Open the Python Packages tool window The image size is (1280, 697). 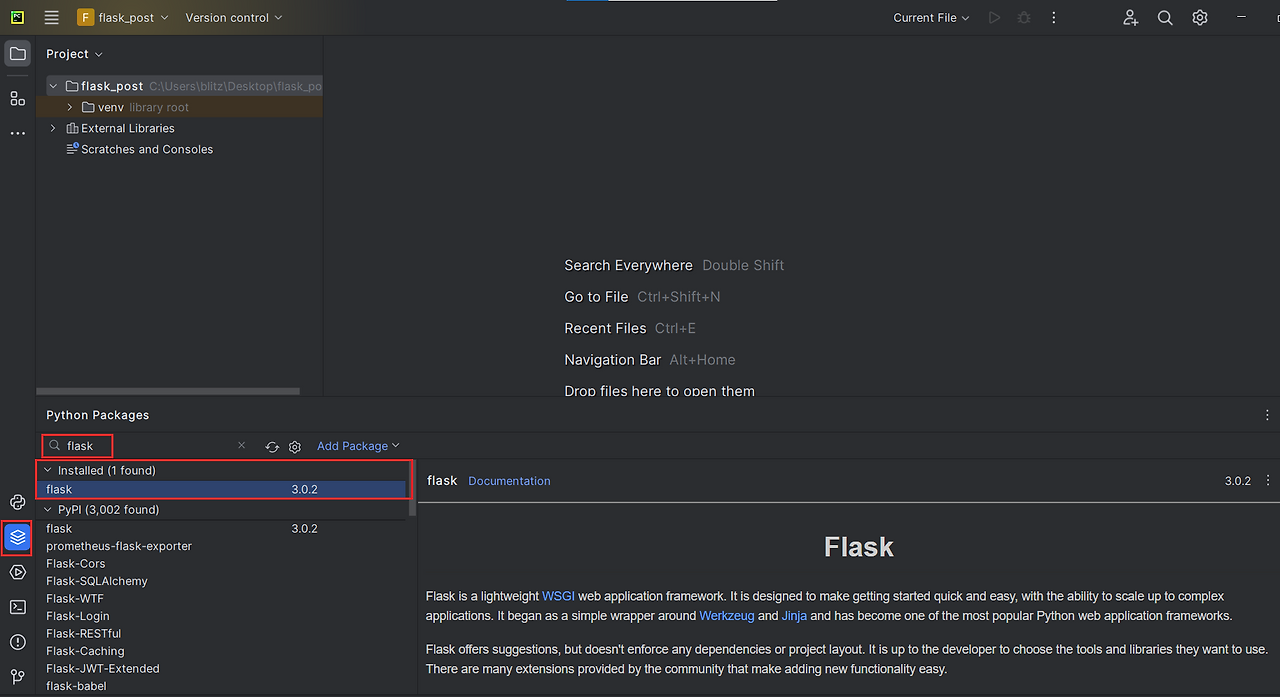17,538
